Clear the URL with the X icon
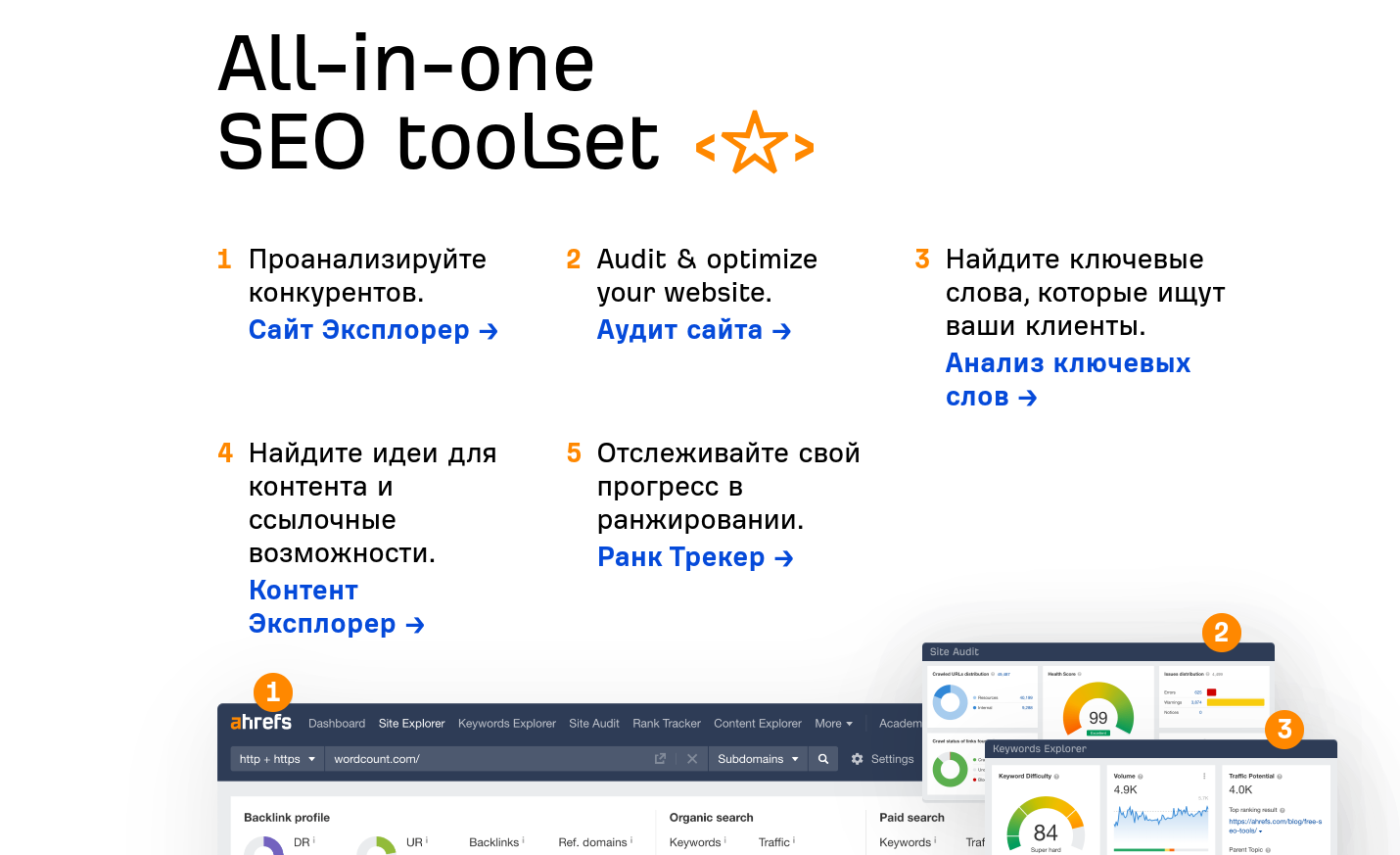 click(x=692, y=759)
